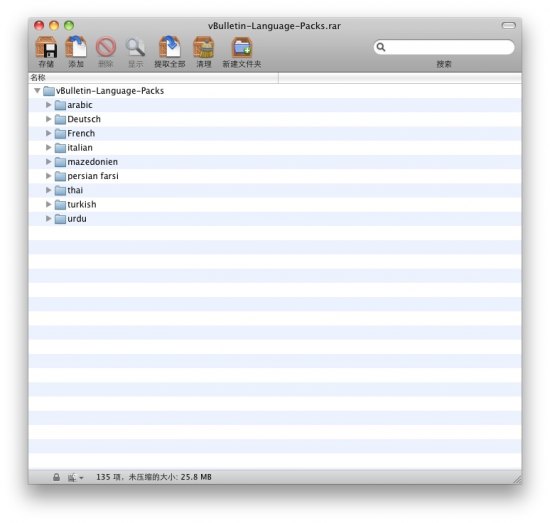The height and width of the screenshot is (523, 550).
Task: Click the 'mazedonien' folder name
Action: pos(93,162)
